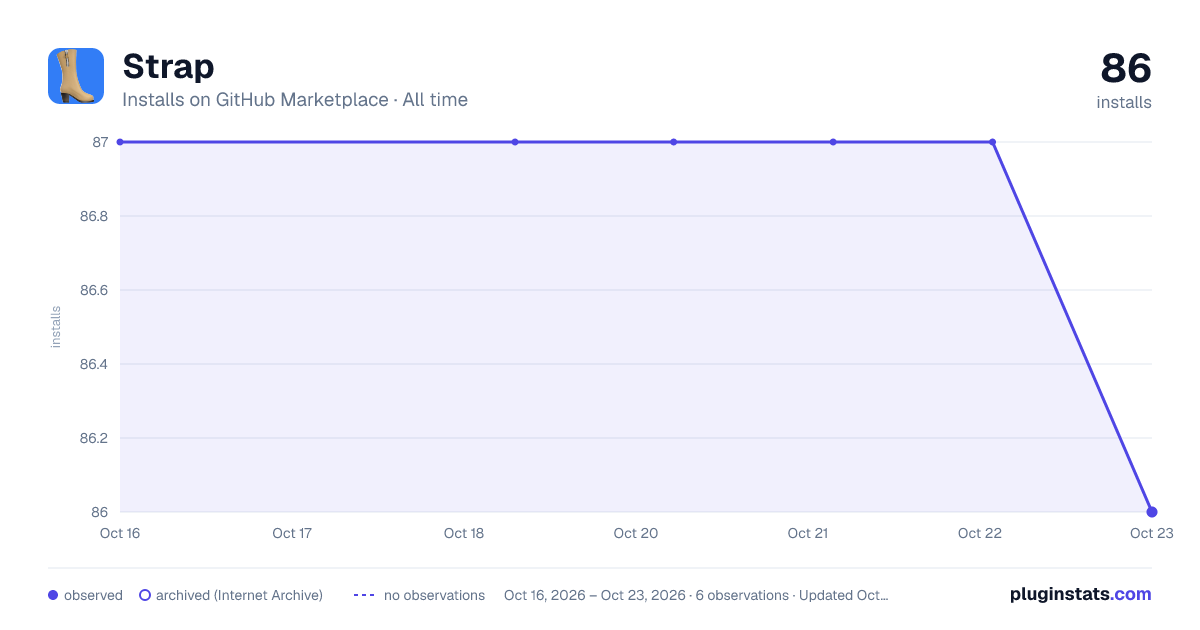
Task: Click the rotated 'installs' y-axis title
Action: [56, 327]
